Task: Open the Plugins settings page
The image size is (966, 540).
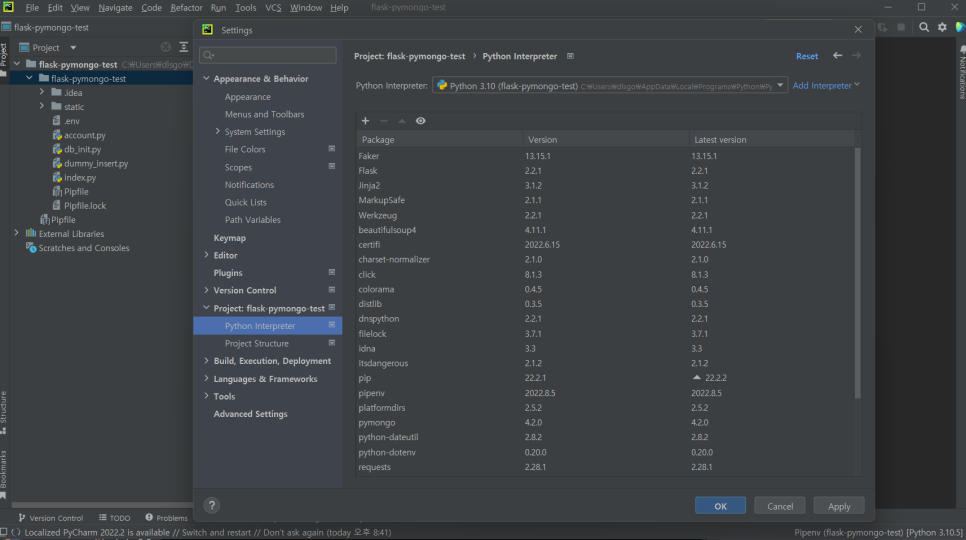Action: 228,273
